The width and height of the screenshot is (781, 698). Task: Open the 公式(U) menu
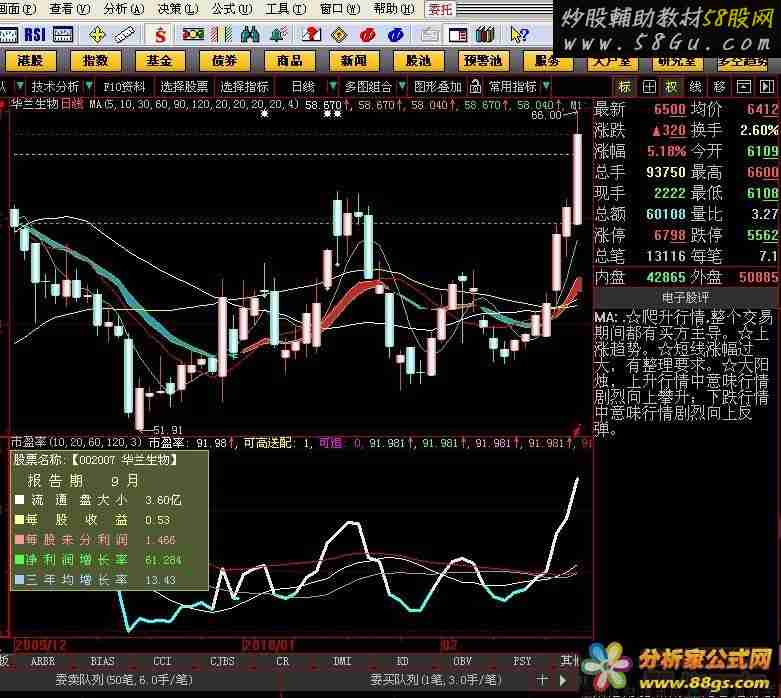tap(232, 8)
